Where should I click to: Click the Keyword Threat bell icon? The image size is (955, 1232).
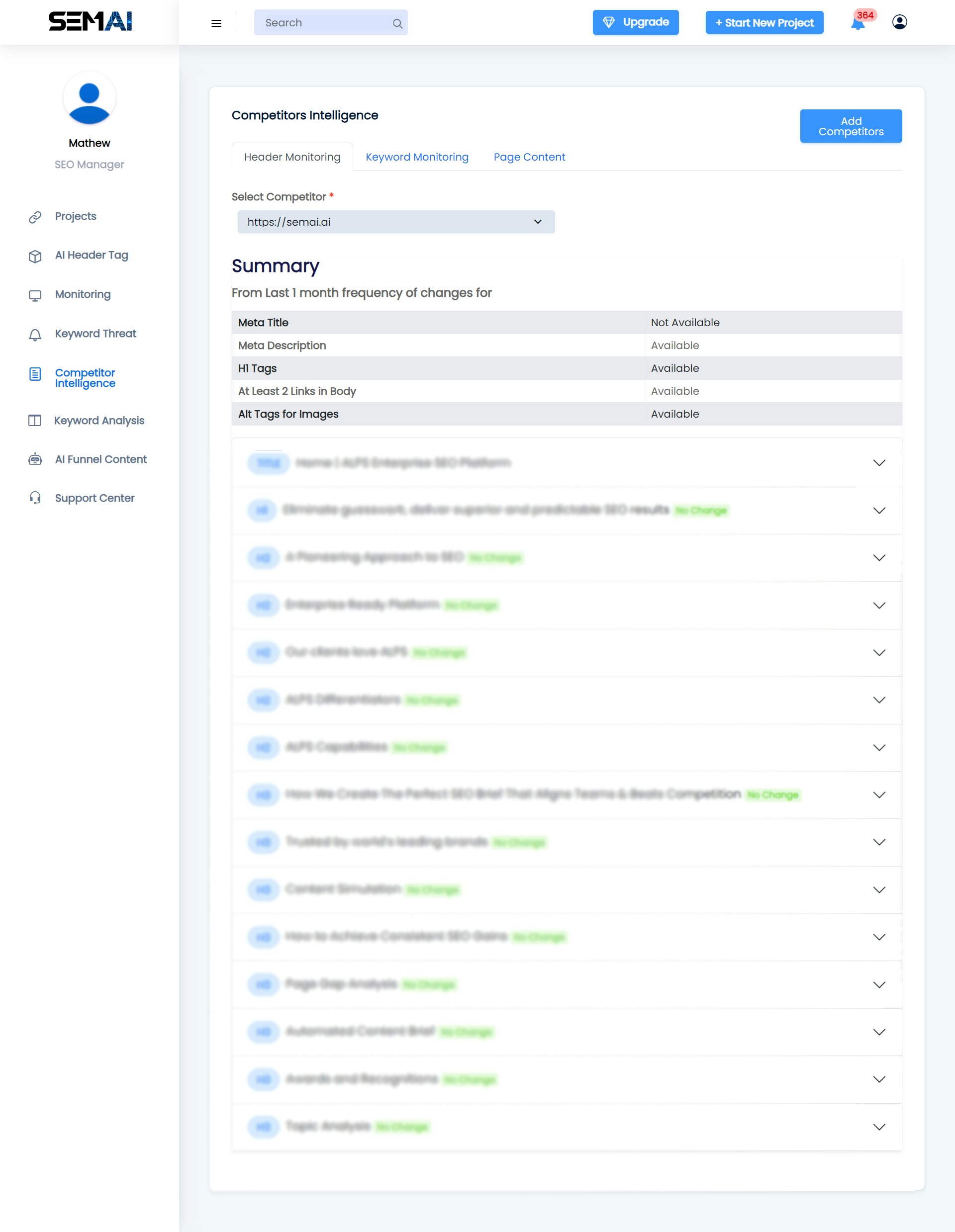pyautogui.click(x=35, y=335)
